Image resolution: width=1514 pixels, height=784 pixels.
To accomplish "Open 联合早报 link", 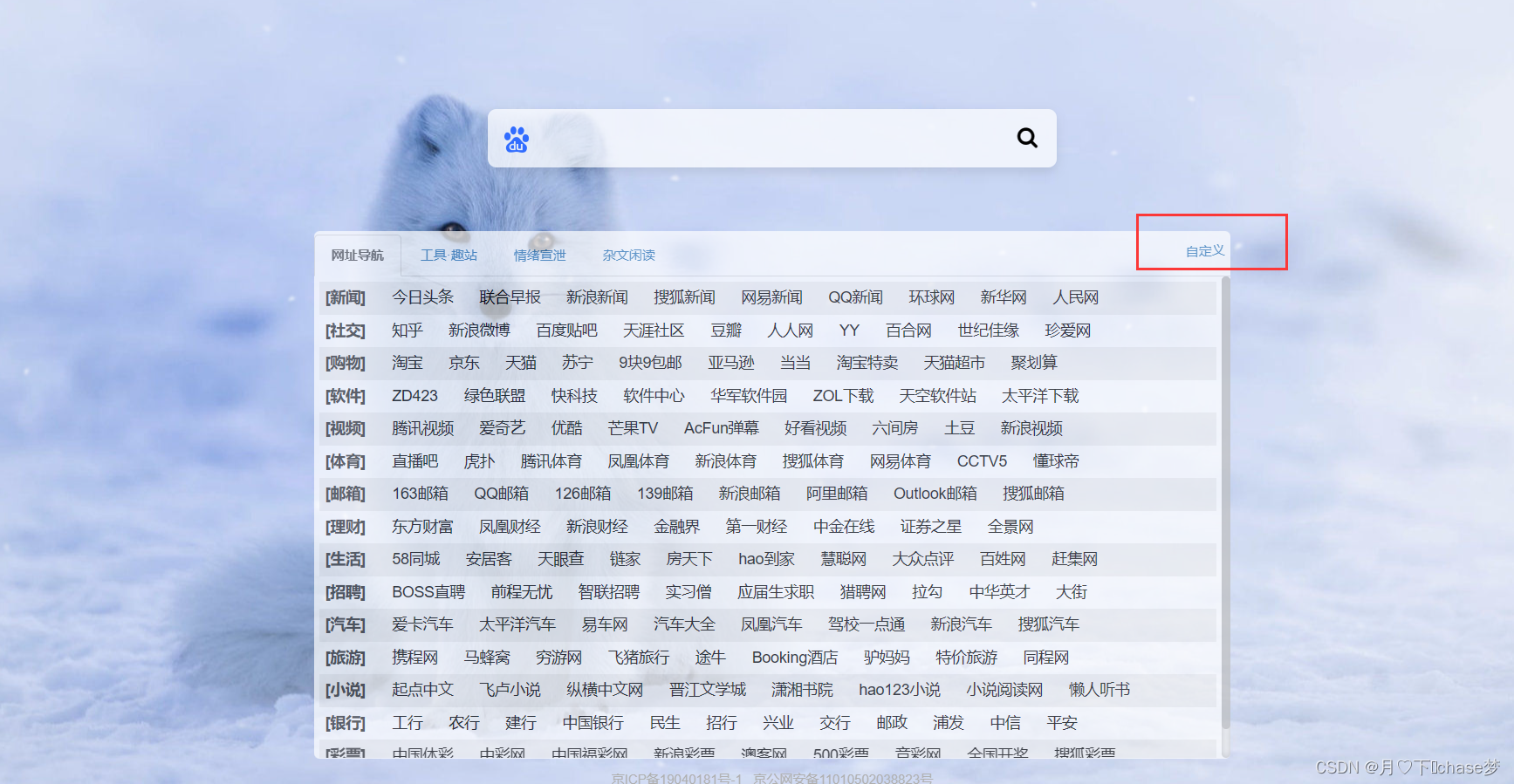I will 510,297.
